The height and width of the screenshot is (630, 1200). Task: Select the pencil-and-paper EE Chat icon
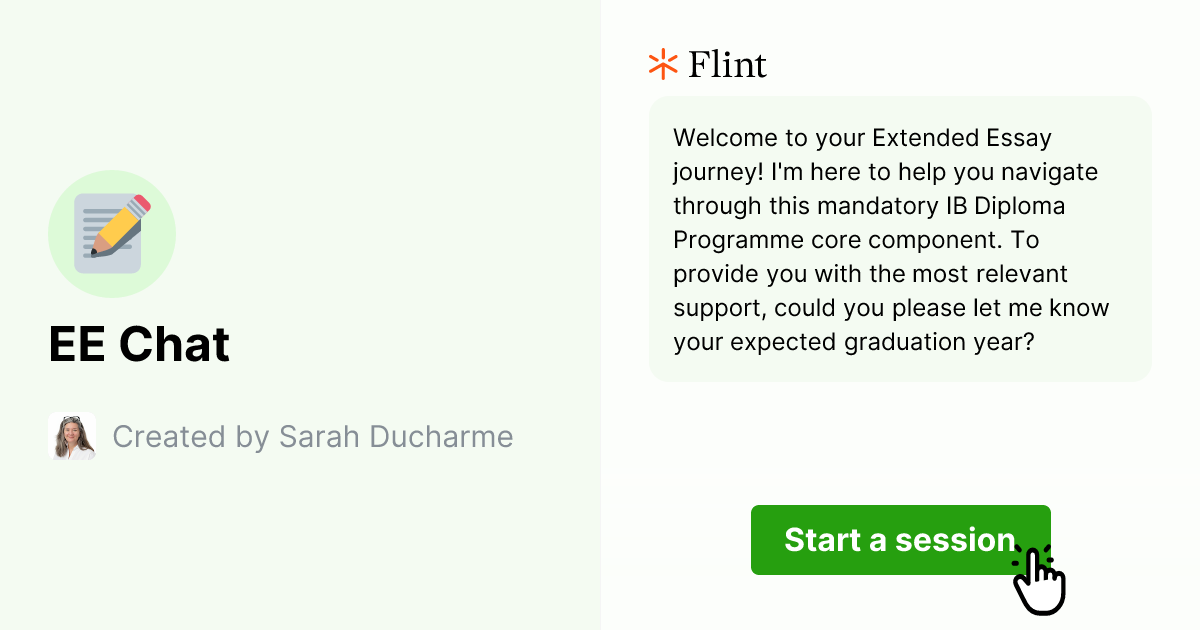(112, 233)
